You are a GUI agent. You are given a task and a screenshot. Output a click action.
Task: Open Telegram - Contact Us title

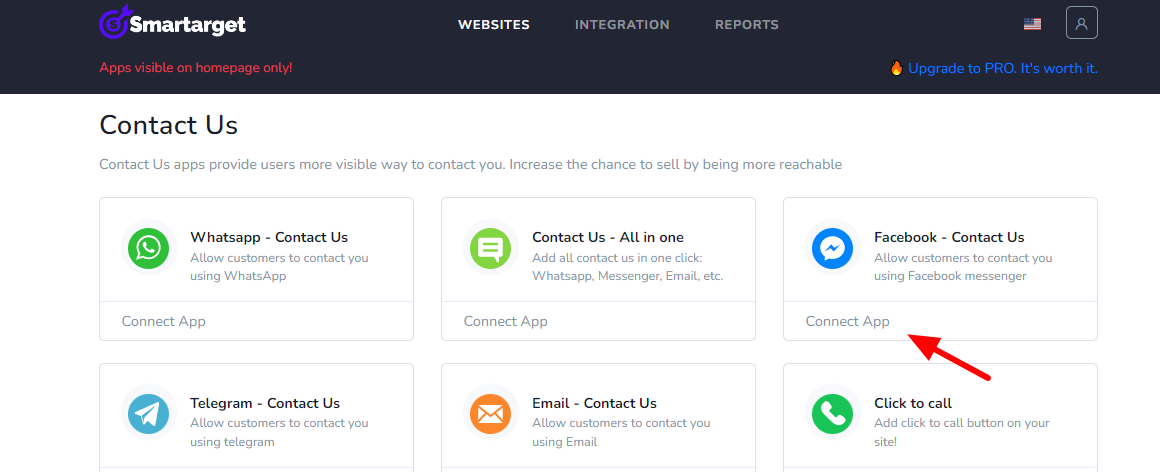(x=265, y=403)
